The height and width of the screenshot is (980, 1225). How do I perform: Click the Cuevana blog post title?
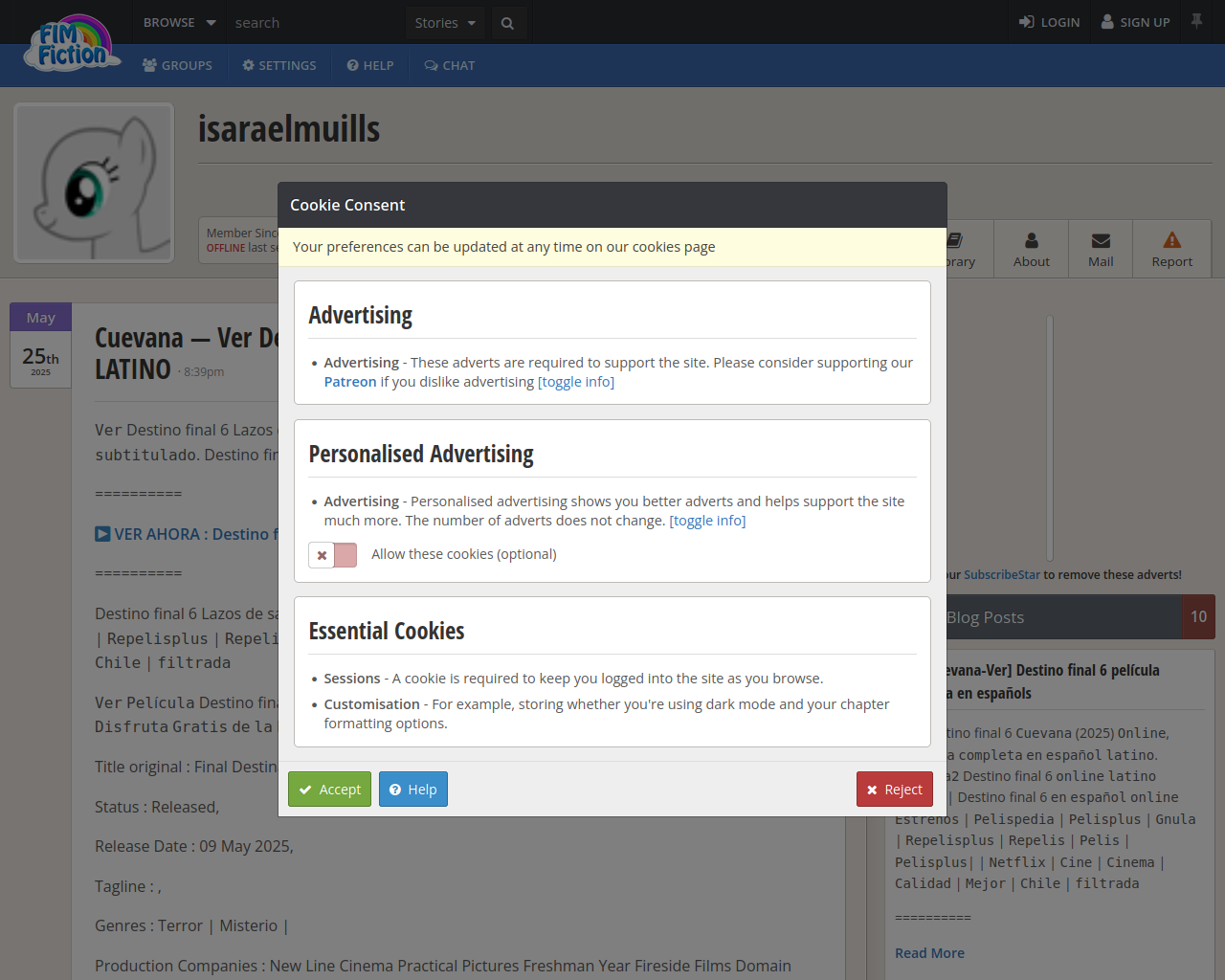(x=187, y=353)
